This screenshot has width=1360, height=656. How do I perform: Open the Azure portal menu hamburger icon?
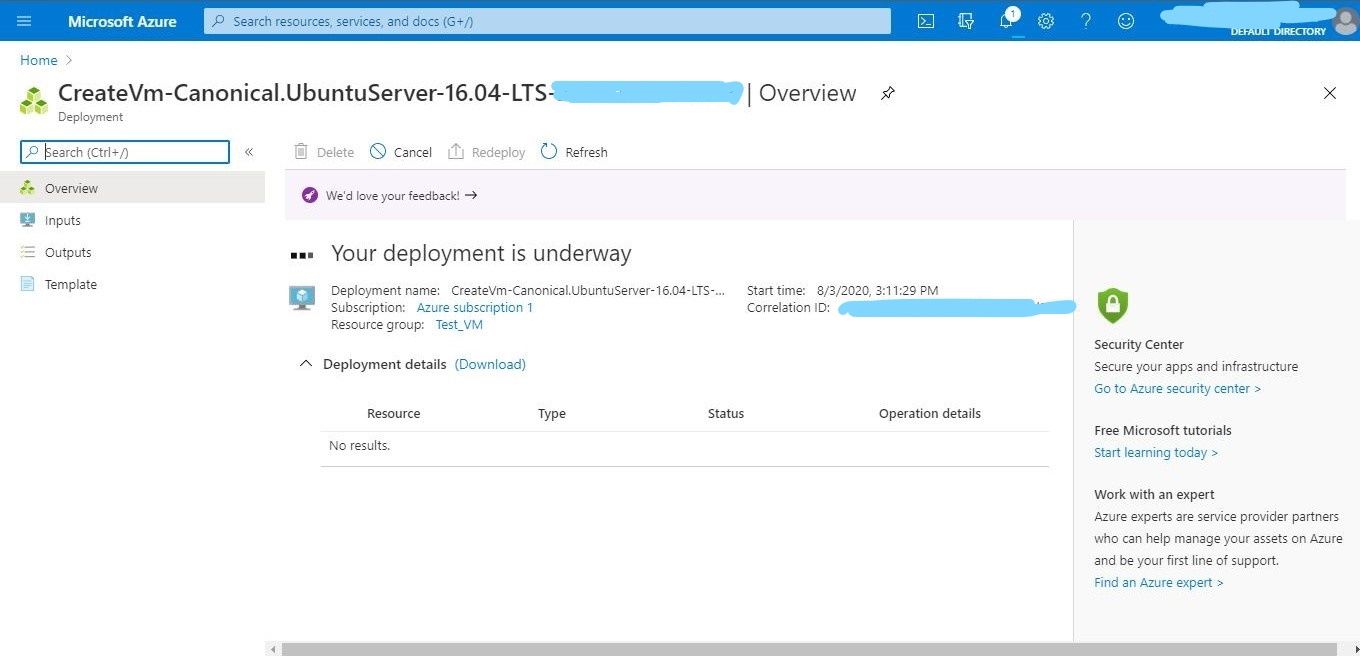click(x=24, y=20)
